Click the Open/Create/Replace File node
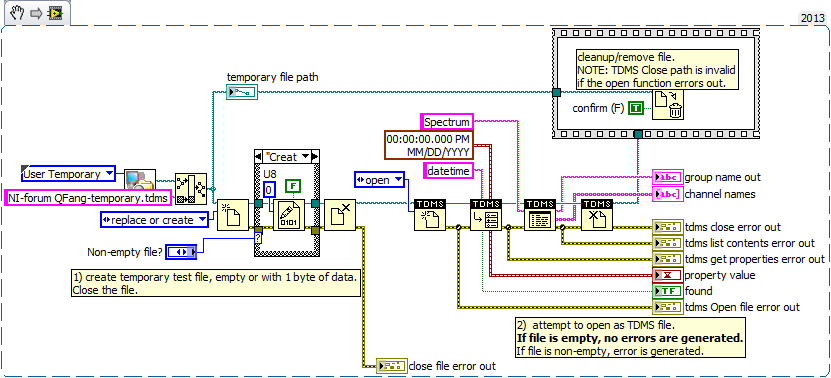The width and height of the screenshot is (831, 378). coord(233,215)
